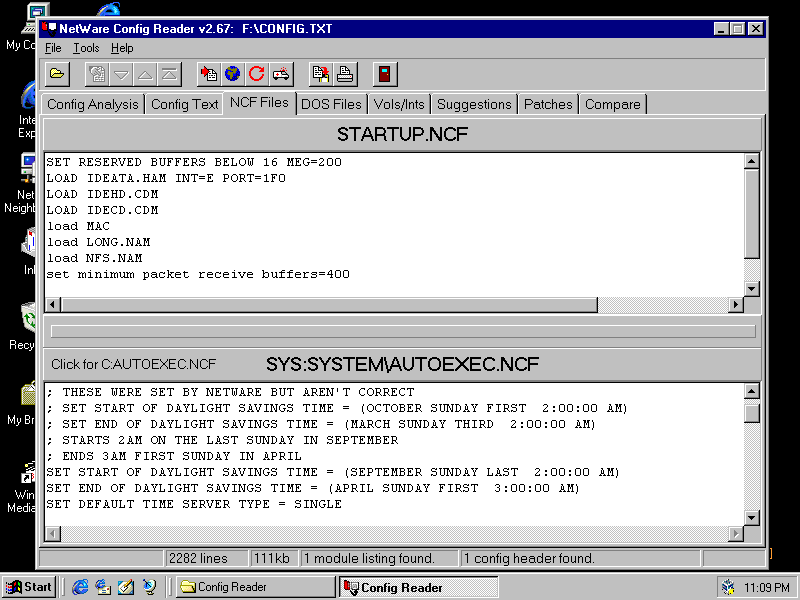This screenshot has height=600, width=800.
Task: Click the '111kb' status bar entry
Action: [x=272, y=559]
